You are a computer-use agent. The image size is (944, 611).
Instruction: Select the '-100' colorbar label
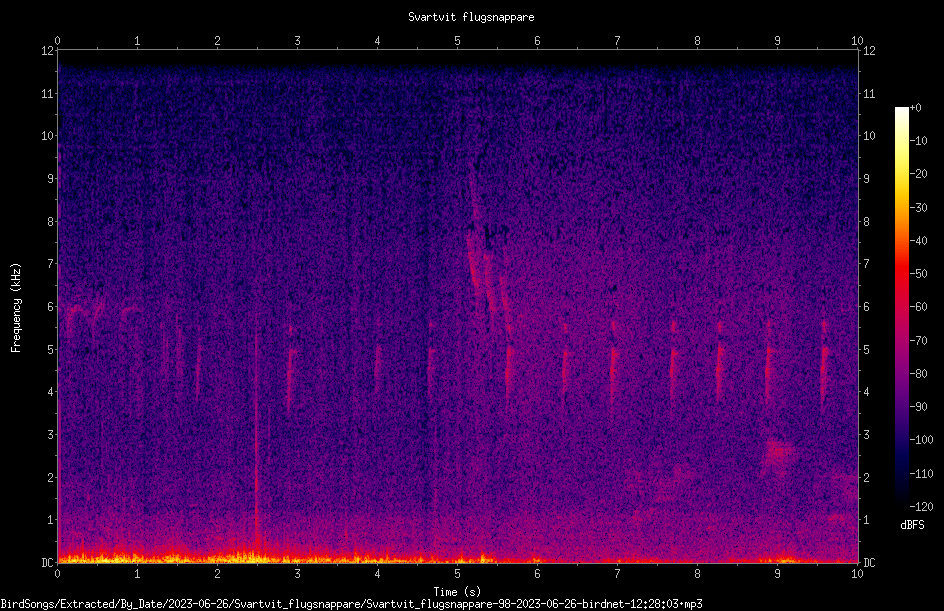coord(922,440)
